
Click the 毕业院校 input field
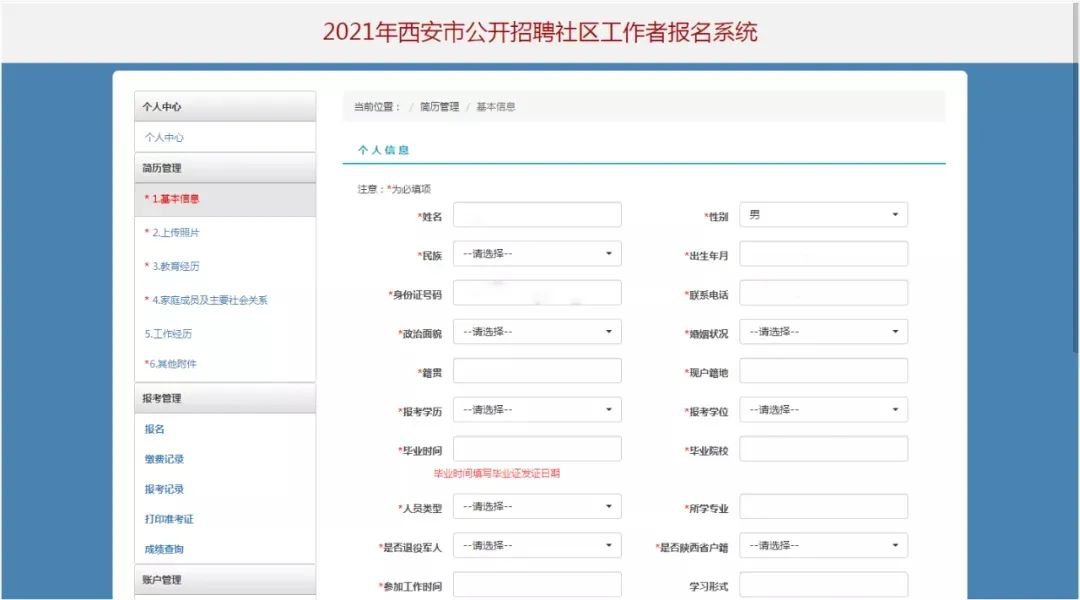coord(823,449)
